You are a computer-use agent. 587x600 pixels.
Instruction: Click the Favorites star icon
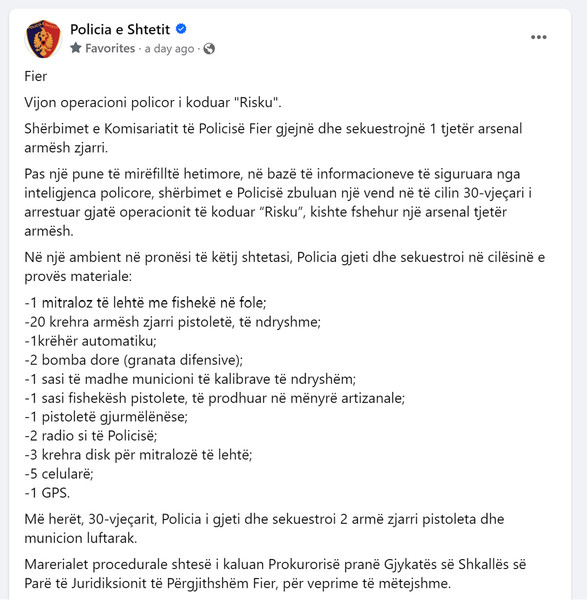coord(76,48)
